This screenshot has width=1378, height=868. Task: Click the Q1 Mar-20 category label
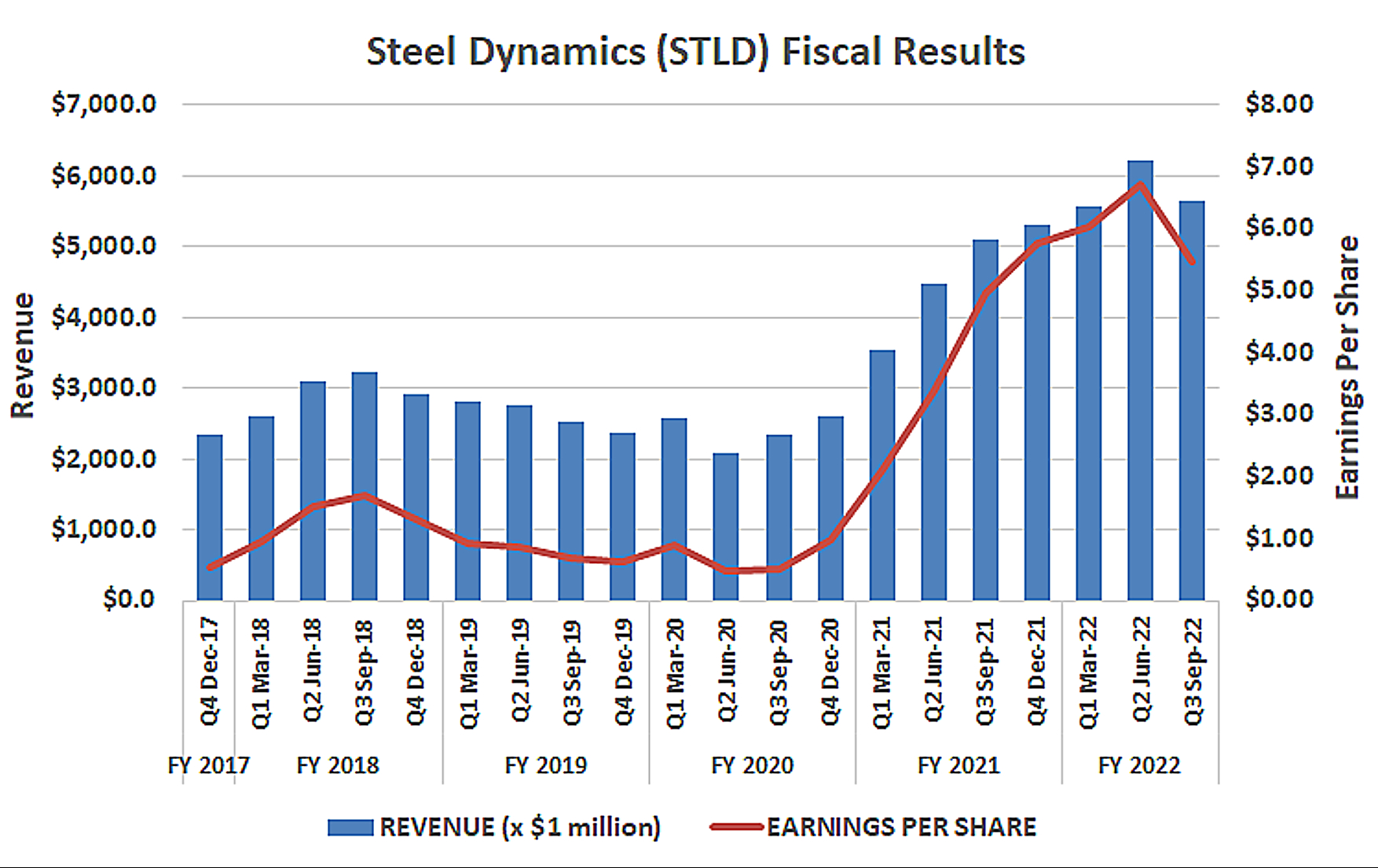point(675,673)
